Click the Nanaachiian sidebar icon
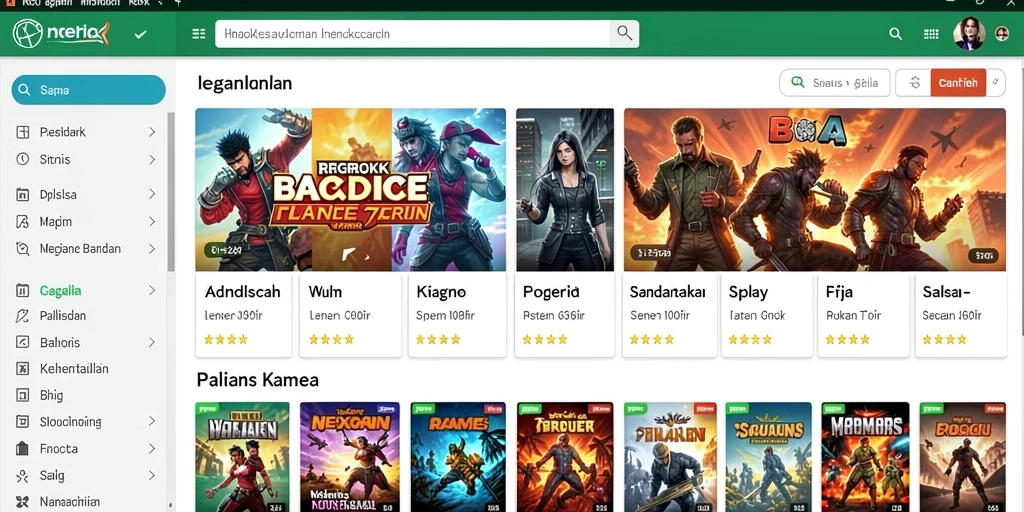The height and width of the screenshot is (512, 1024). [x=23, y=502]
